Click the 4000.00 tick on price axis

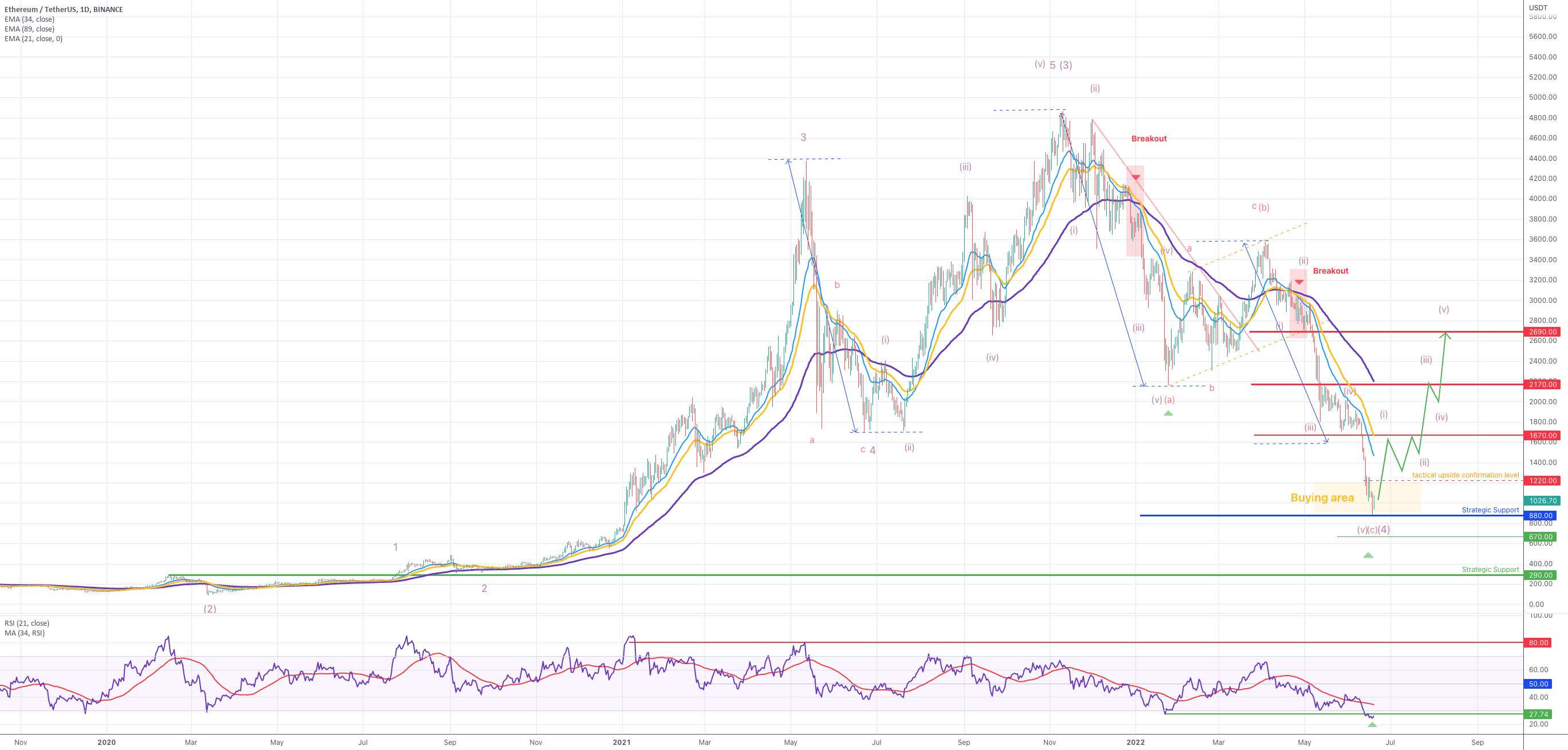[x=1543, y=199]
